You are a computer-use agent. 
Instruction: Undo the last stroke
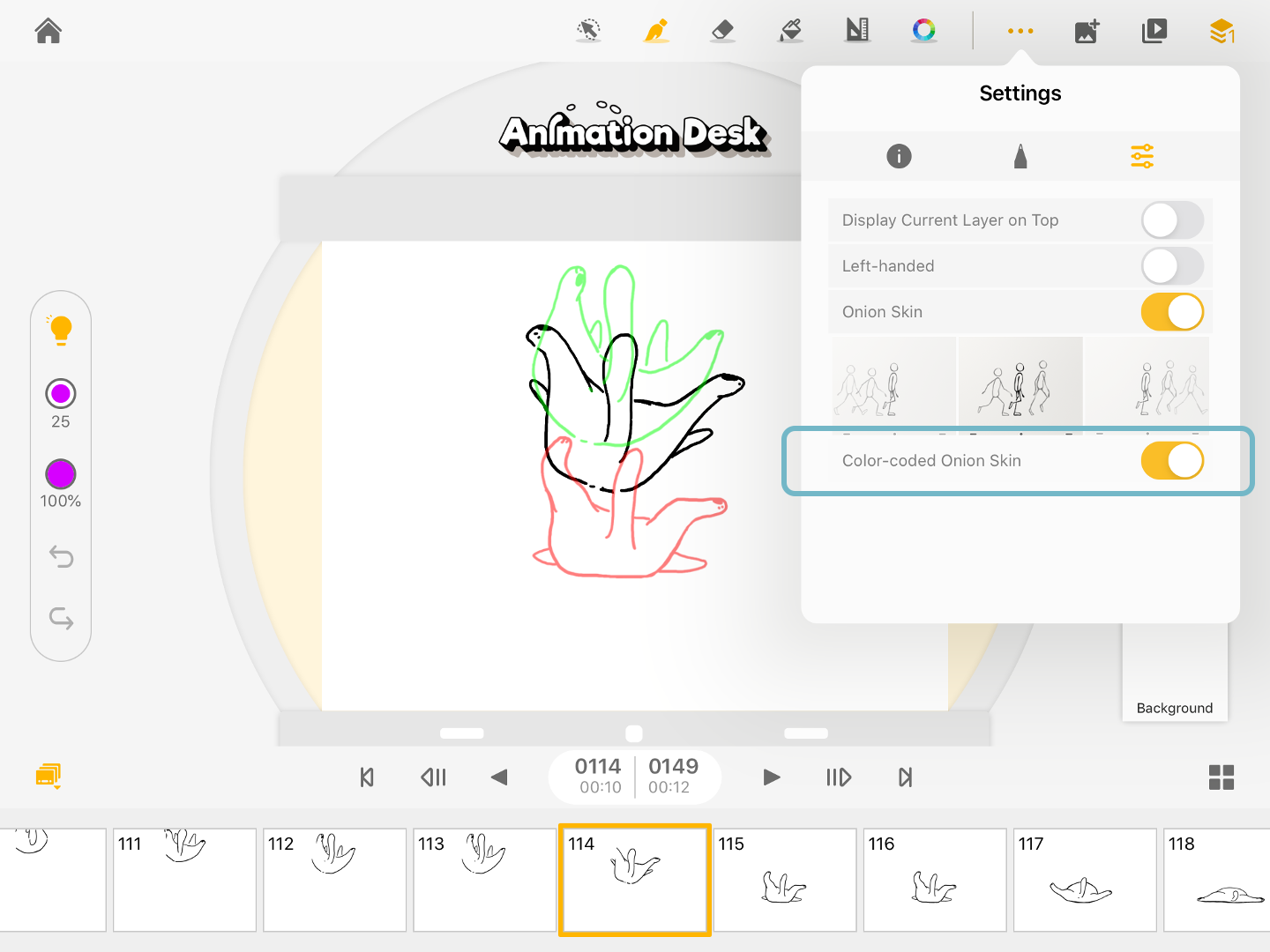pos(61,557)
